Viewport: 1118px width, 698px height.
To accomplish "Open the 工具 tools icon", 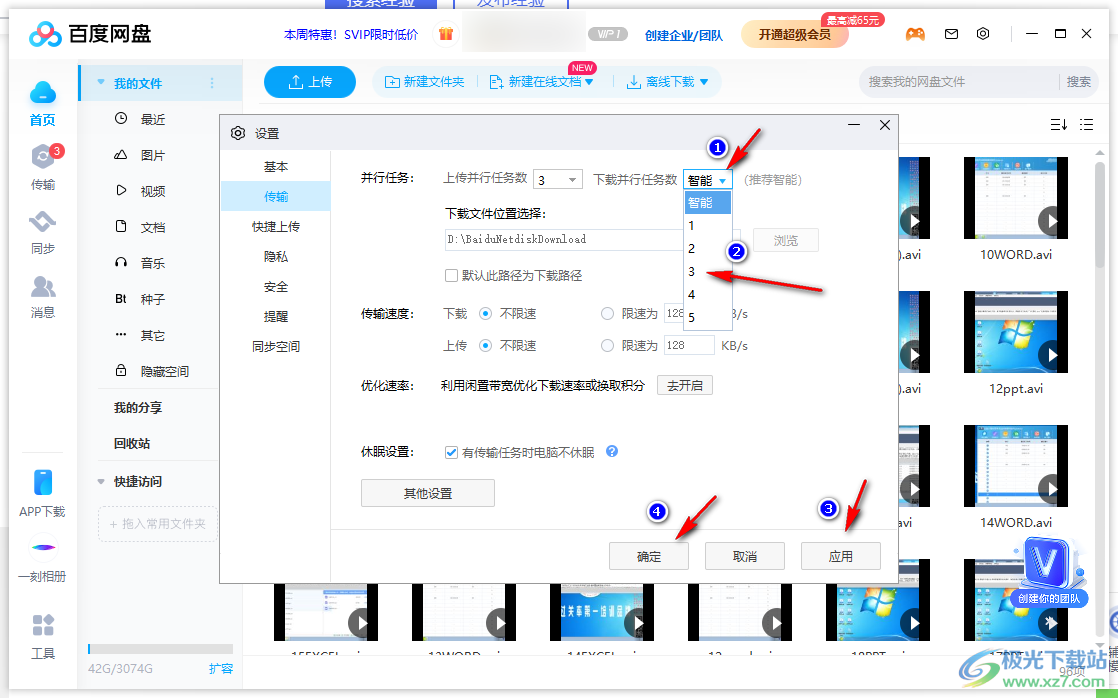I will point(43,625).
